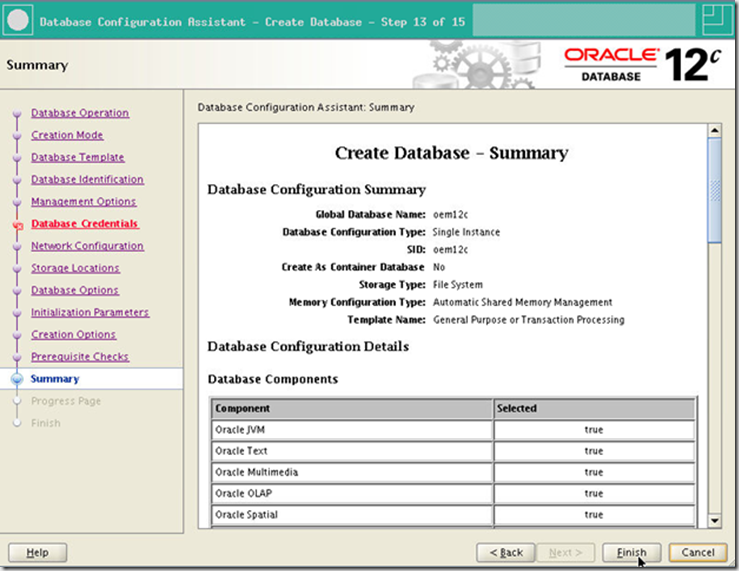
Task: Select the Summary step in sidebar
Action: pos(55,379)
